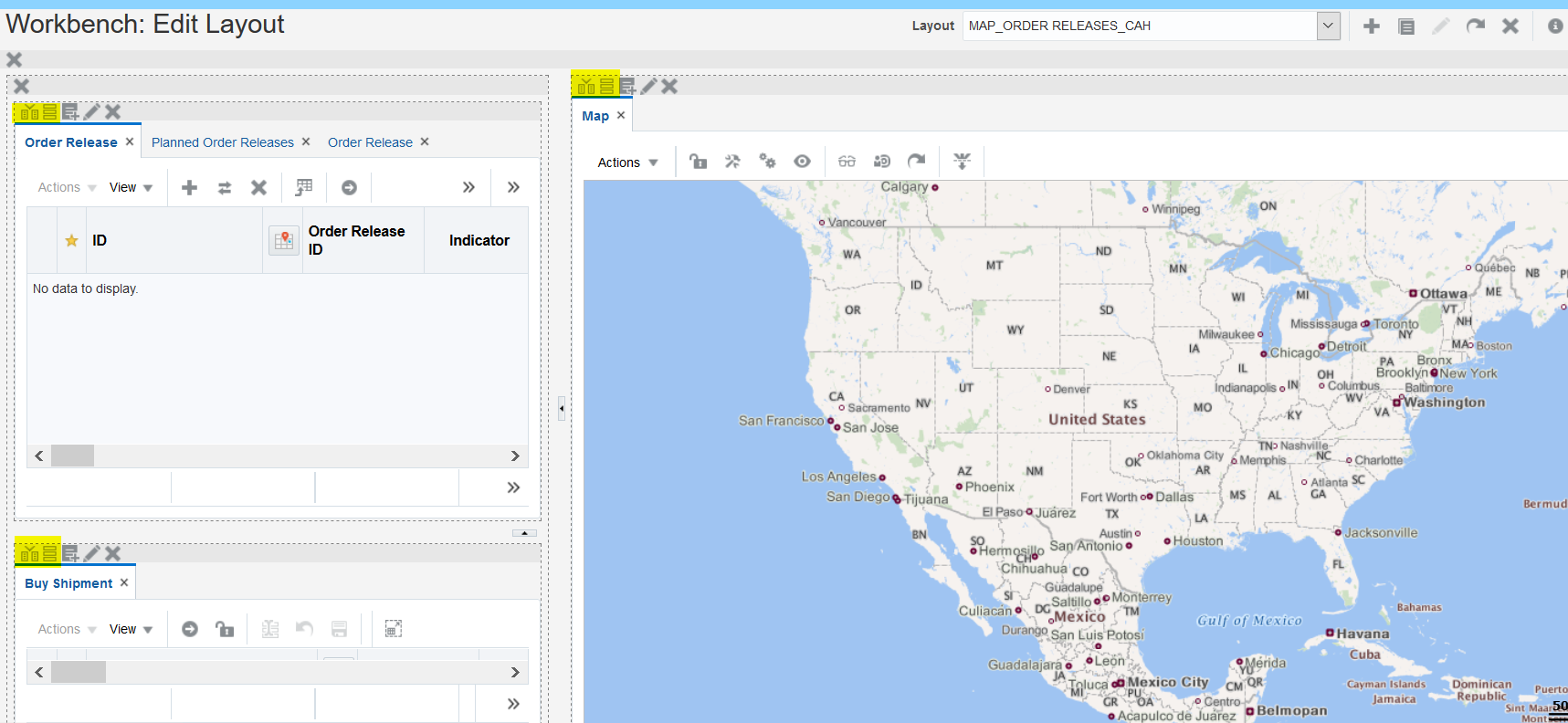
Task: Click the swap arrows icon in Order Release toolbar
Action: 224,187
